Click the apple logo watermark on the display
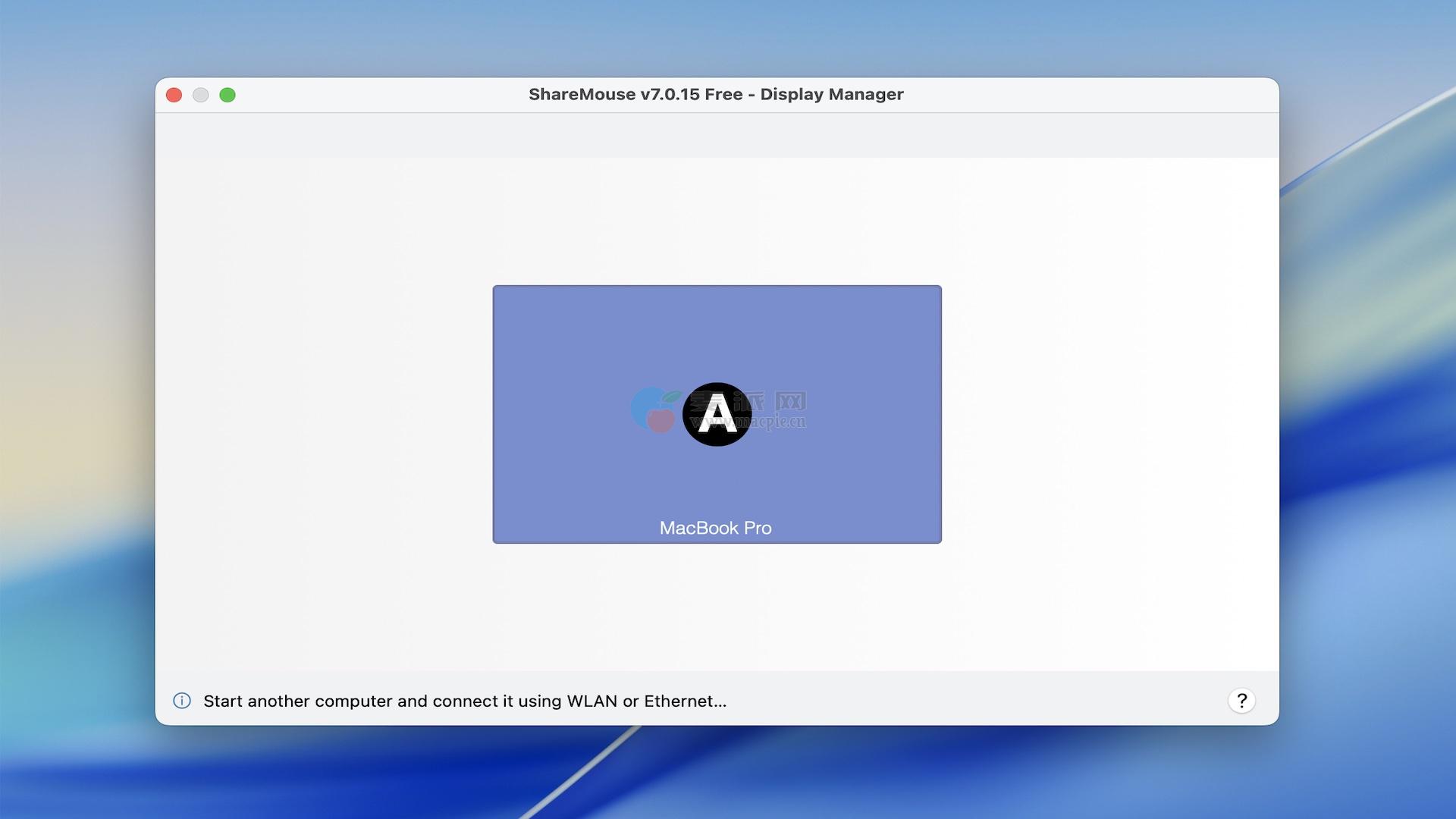The image size is (1456, 819). pyautogui.click(x=654, y=410)
